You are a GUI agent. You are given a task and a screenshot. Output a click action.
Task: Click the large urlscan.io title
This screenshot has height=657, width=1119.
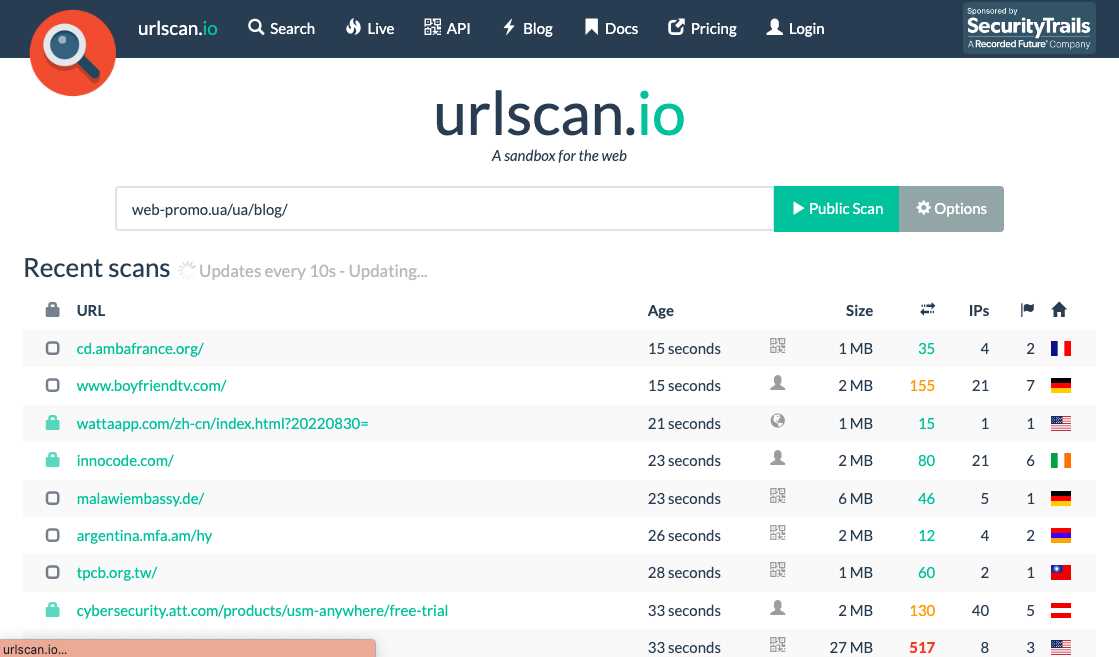(560, 114)
